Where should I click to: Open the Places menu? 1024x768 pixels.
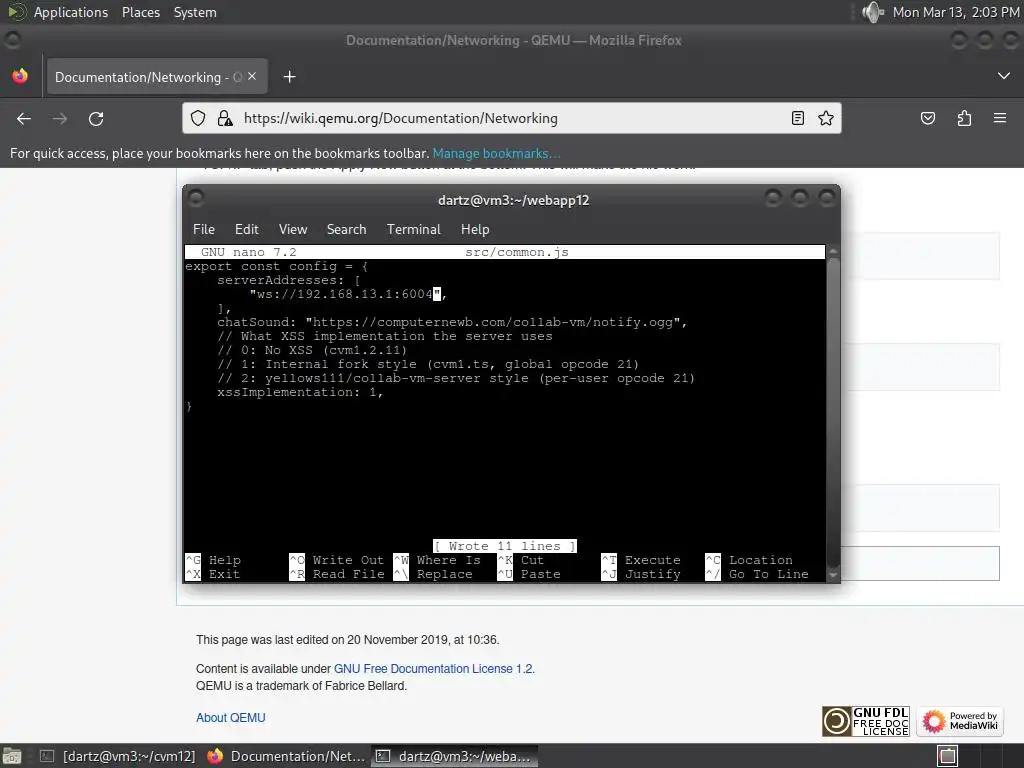140,12
